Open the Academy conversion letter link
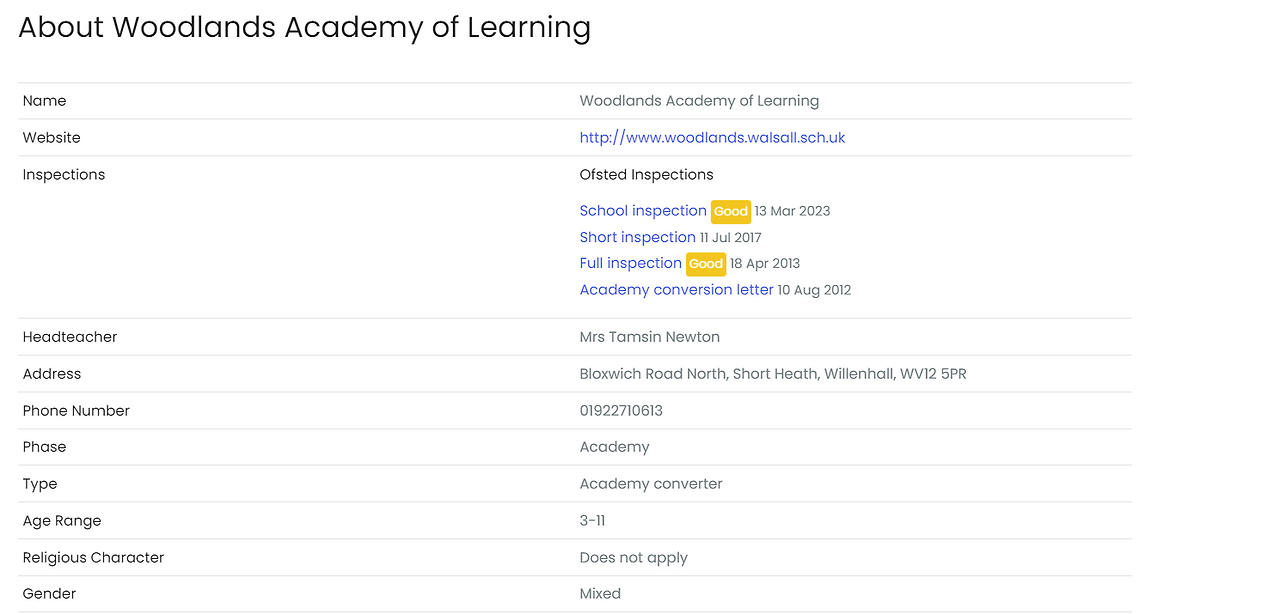 coord(676,290)
